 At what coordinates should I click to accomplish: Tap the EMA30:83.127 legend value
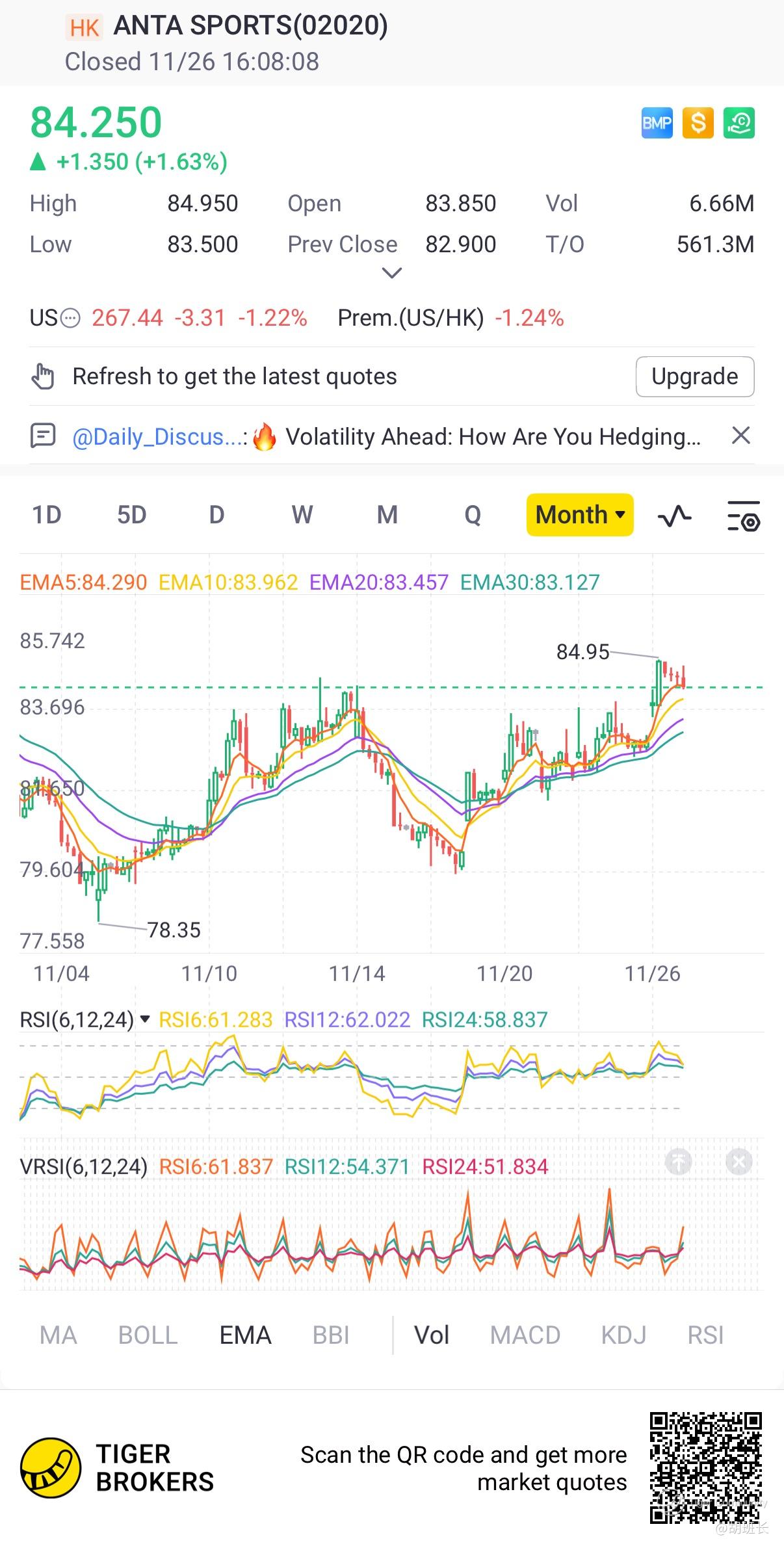pyautogui.click(x=530, y=582)
